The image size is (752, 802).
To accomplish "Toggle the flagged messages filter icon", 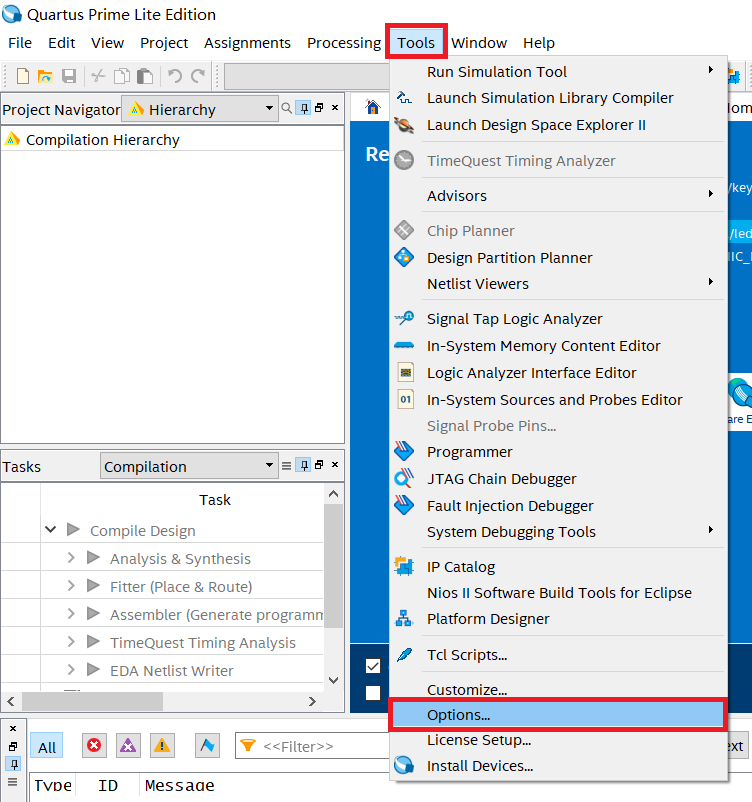I will (207, 745).
